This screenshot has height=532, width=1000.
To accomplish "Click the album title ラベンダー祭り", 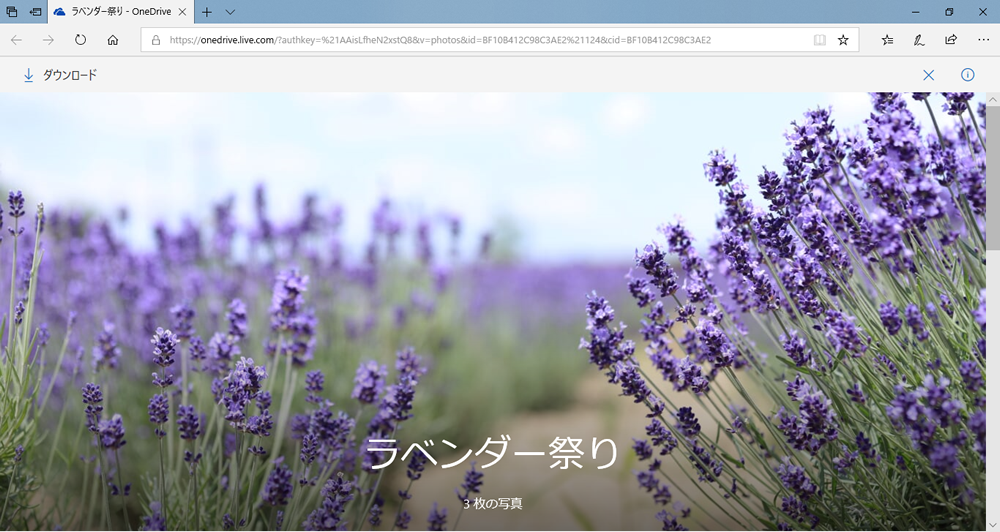I will (x=492, y=453).
